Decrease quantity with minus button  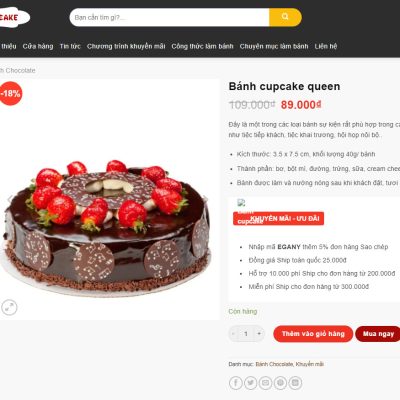click(233, 334)
